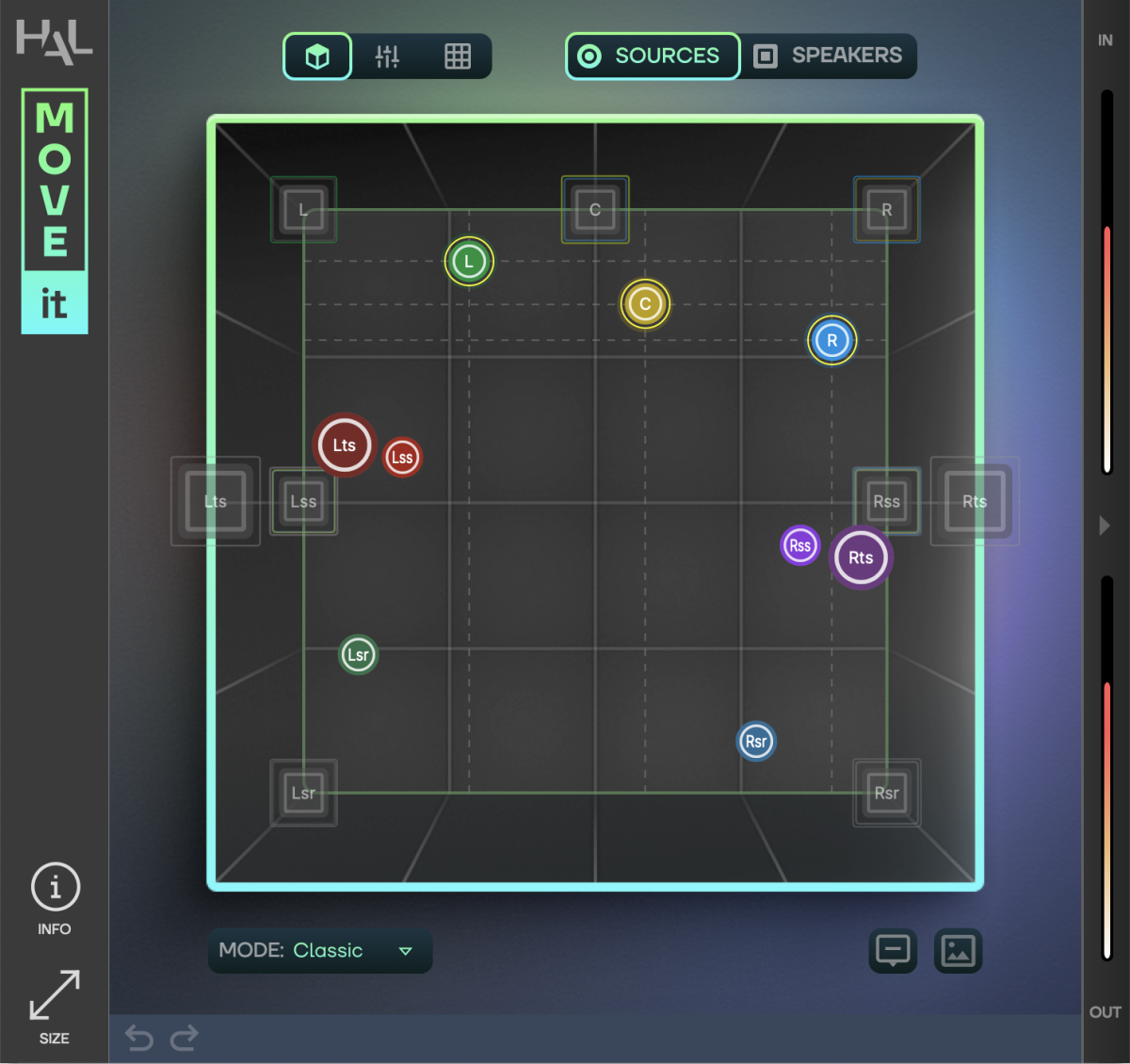This screenshot has width=1130, height=1064.
Task: Click the C speaker box
Action: tap(595, 210)
